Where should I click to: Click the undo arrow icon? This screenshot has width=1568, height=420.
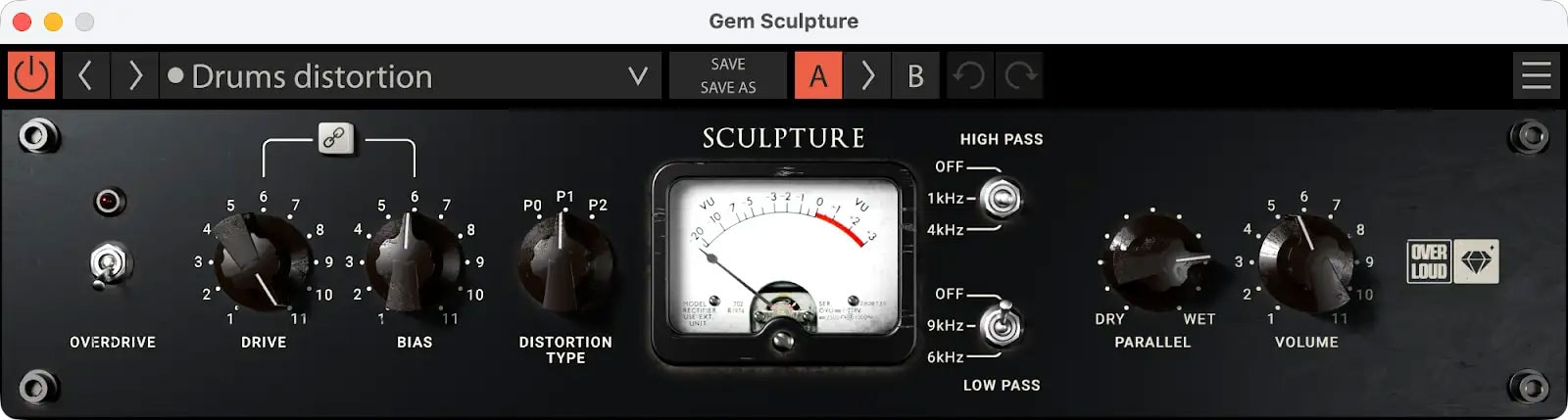point(969,75)
